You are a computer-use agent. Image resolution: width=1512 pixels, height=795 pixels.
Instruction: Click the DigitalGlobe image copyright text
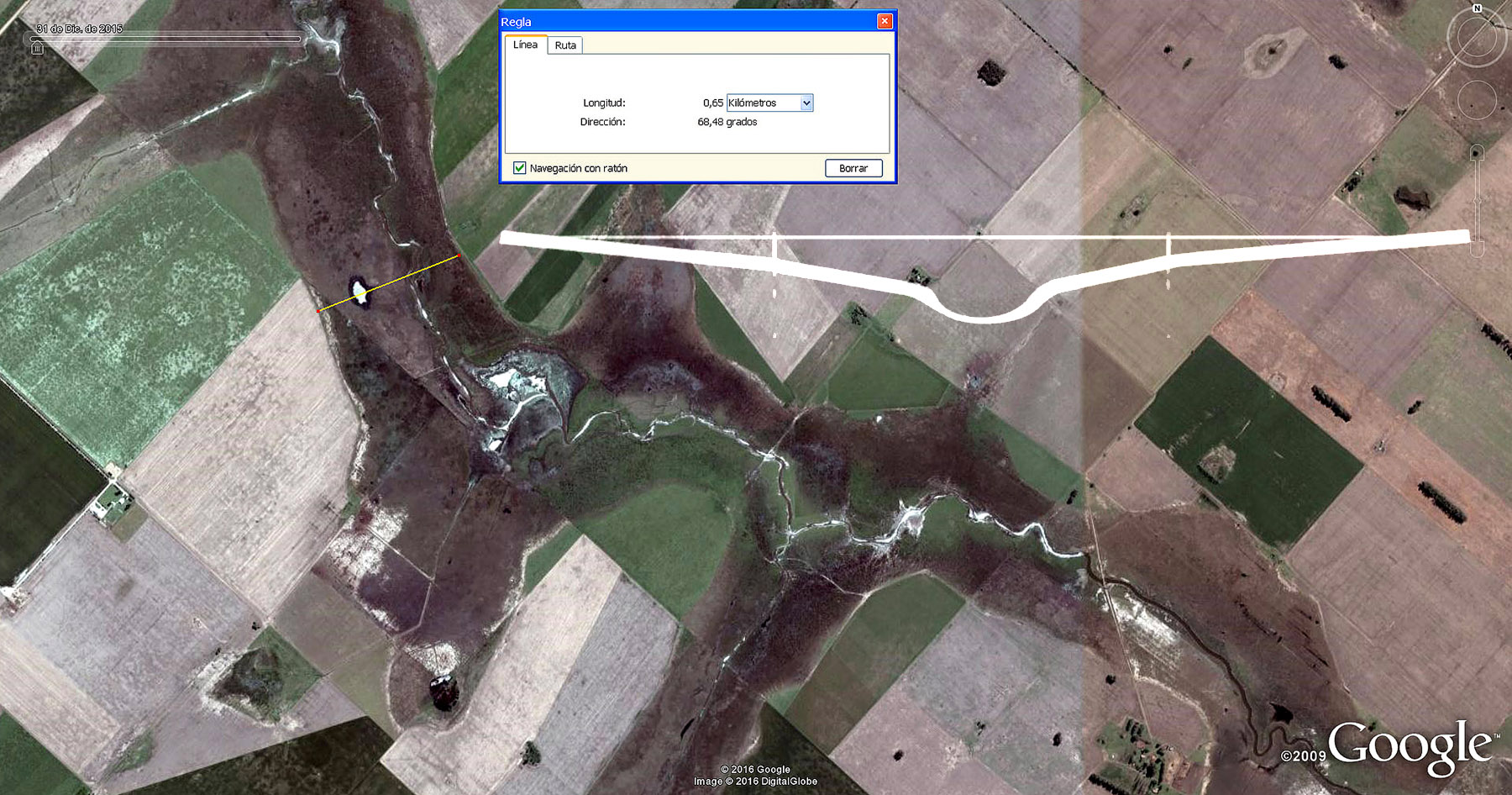[755, 782]
